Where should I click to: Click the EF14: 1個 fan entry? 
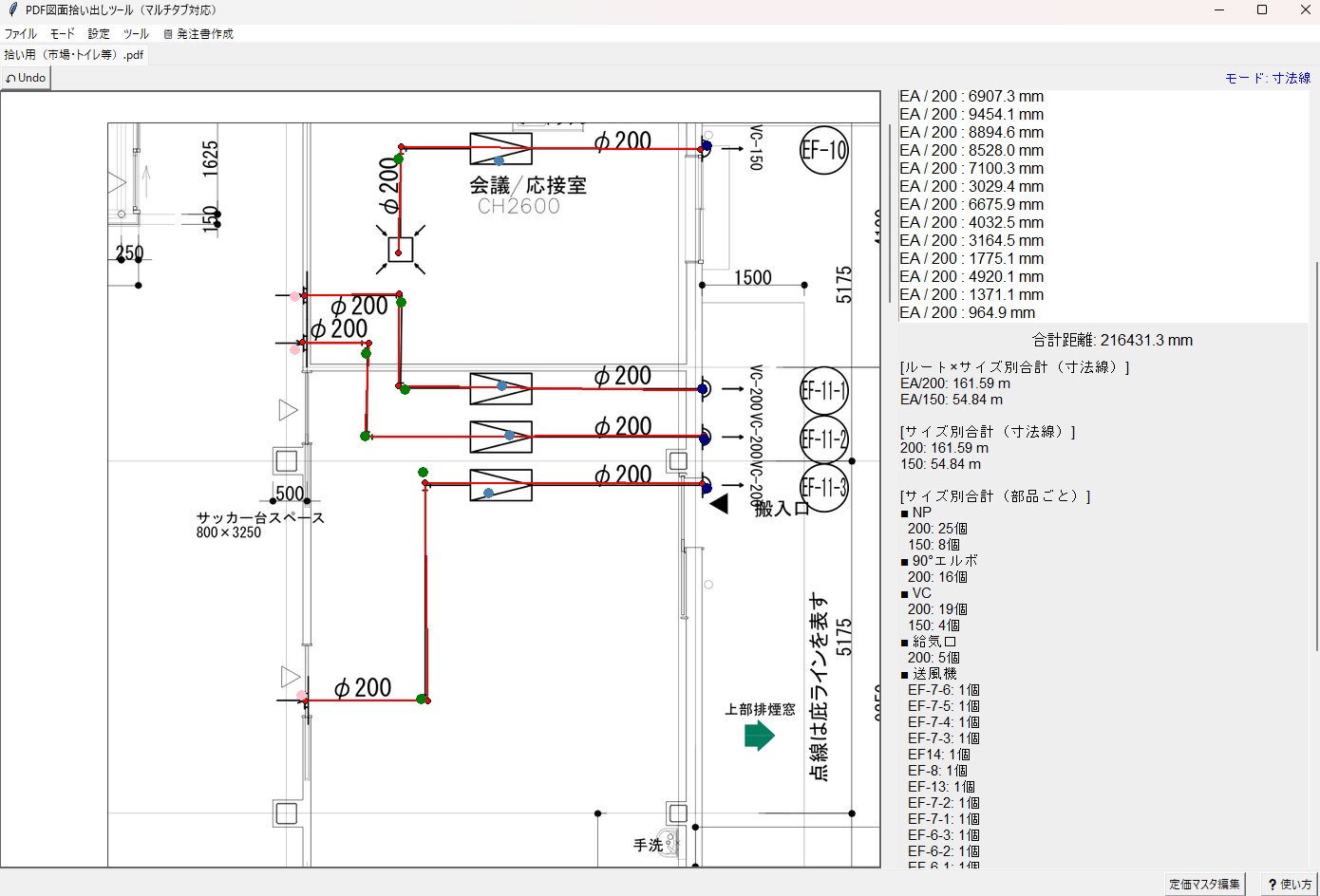[939, 755]
